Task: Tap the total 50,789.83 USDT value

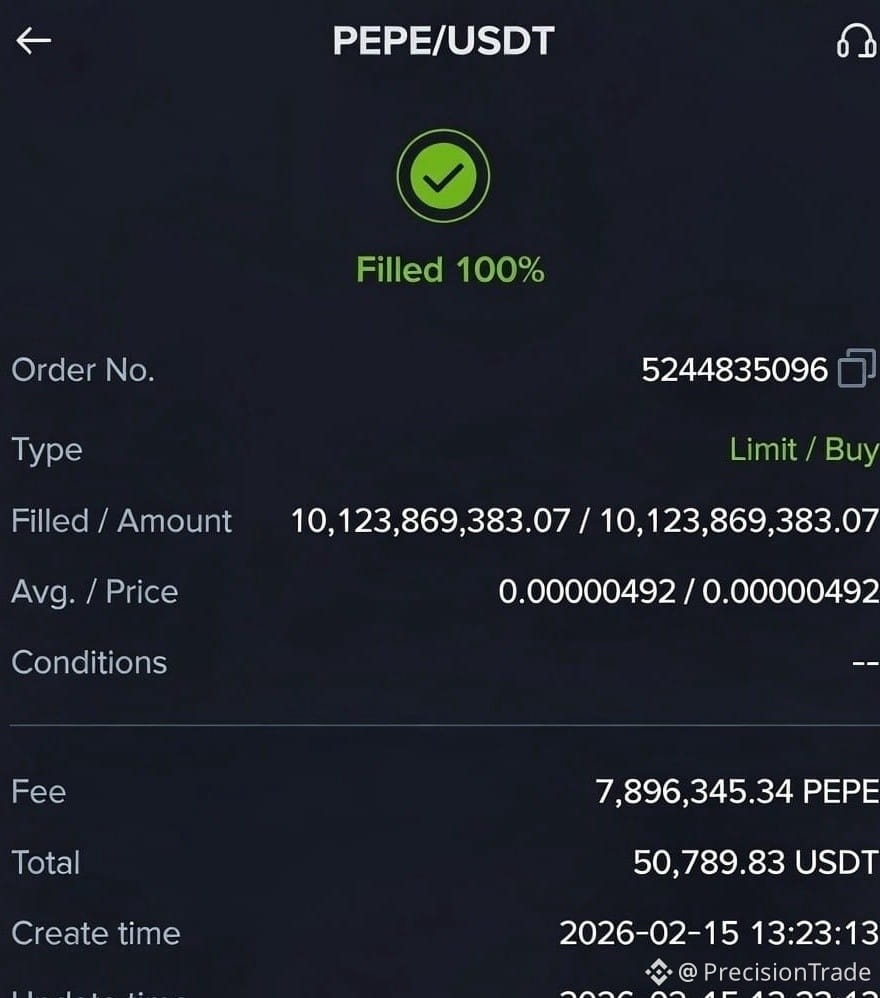Action: point(756,862)
